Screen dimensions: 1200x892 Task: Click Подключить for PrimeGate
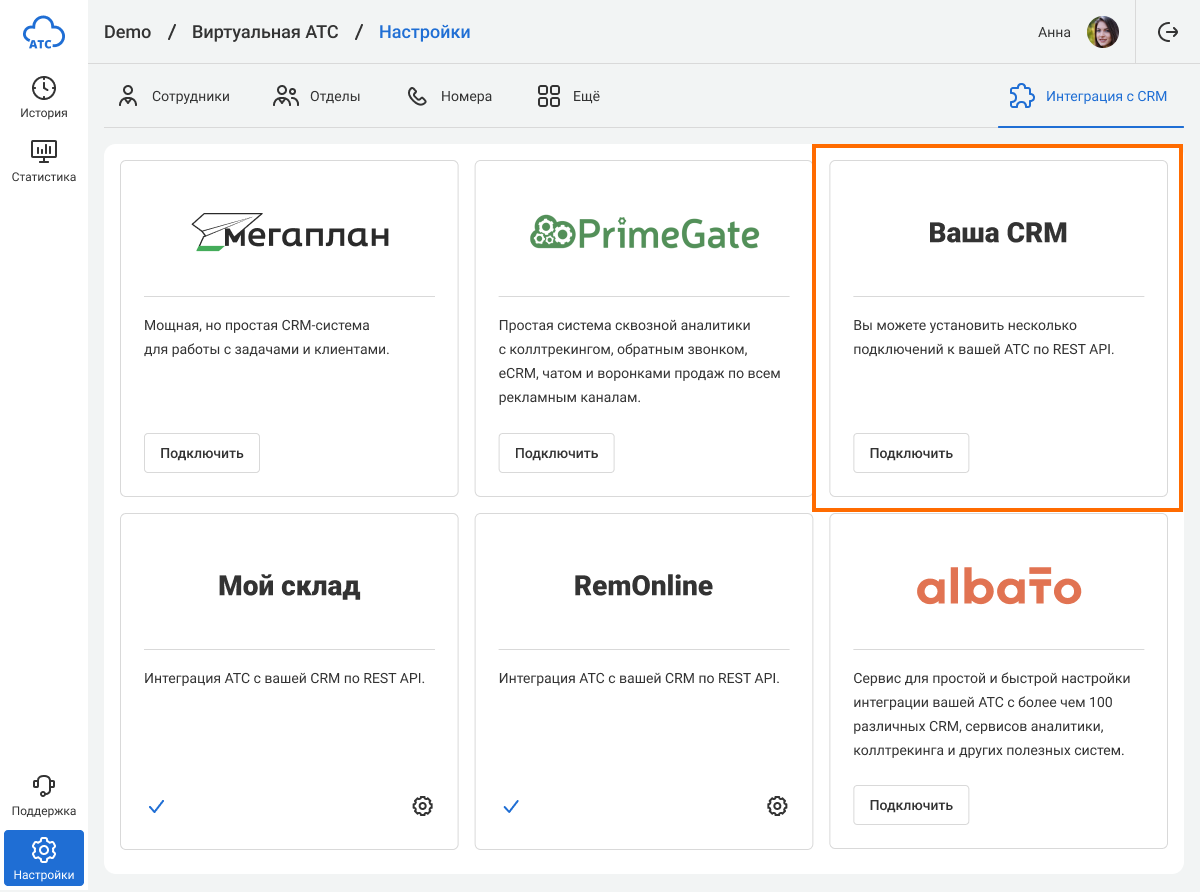[x=556, y=453]
